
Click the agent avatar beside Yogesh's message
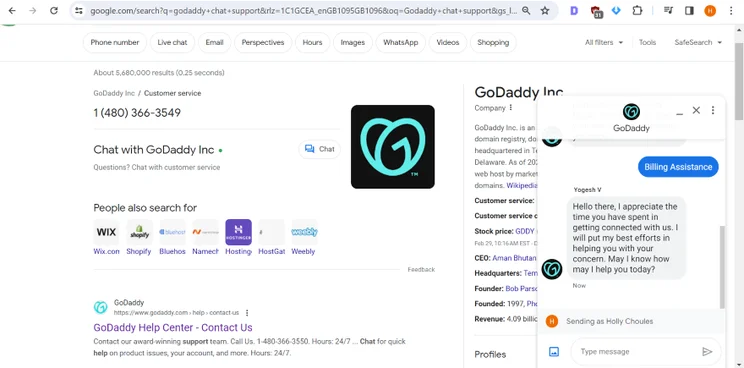point(552,269)
